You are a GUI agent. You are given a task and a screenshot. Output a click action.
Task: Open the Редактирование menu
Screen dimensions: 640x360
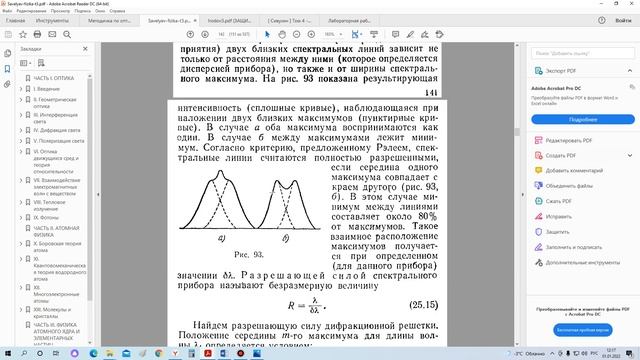[31, 11]
